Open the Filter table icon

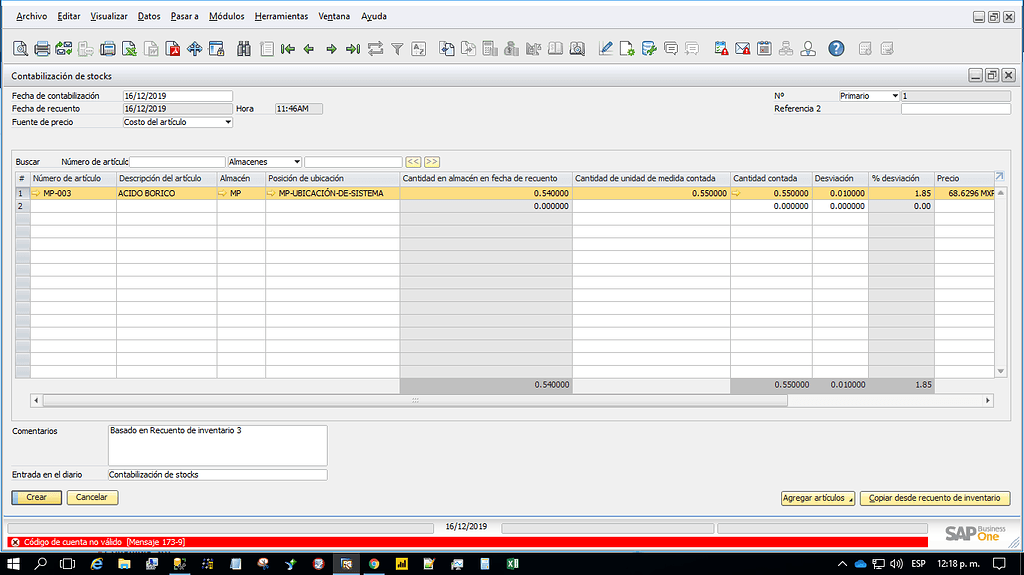tap(397, 49)
